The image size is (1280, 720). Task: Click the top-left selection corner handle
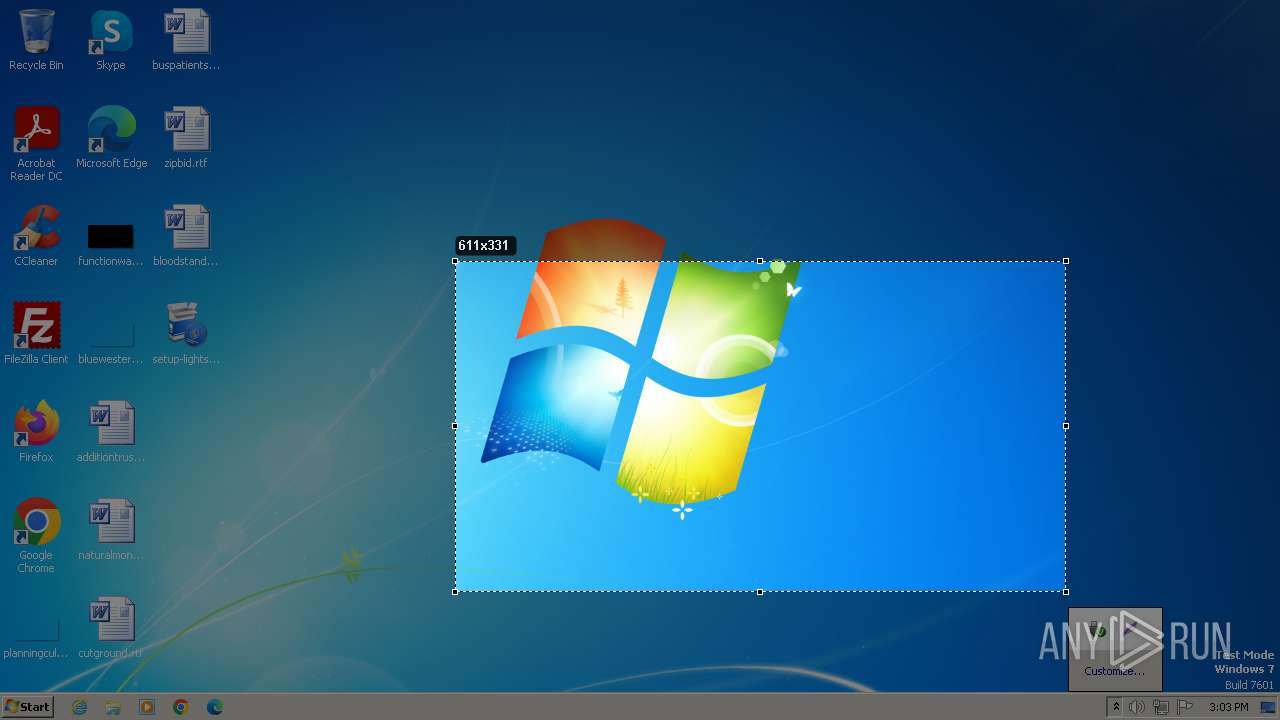click(x=455, y=261)
